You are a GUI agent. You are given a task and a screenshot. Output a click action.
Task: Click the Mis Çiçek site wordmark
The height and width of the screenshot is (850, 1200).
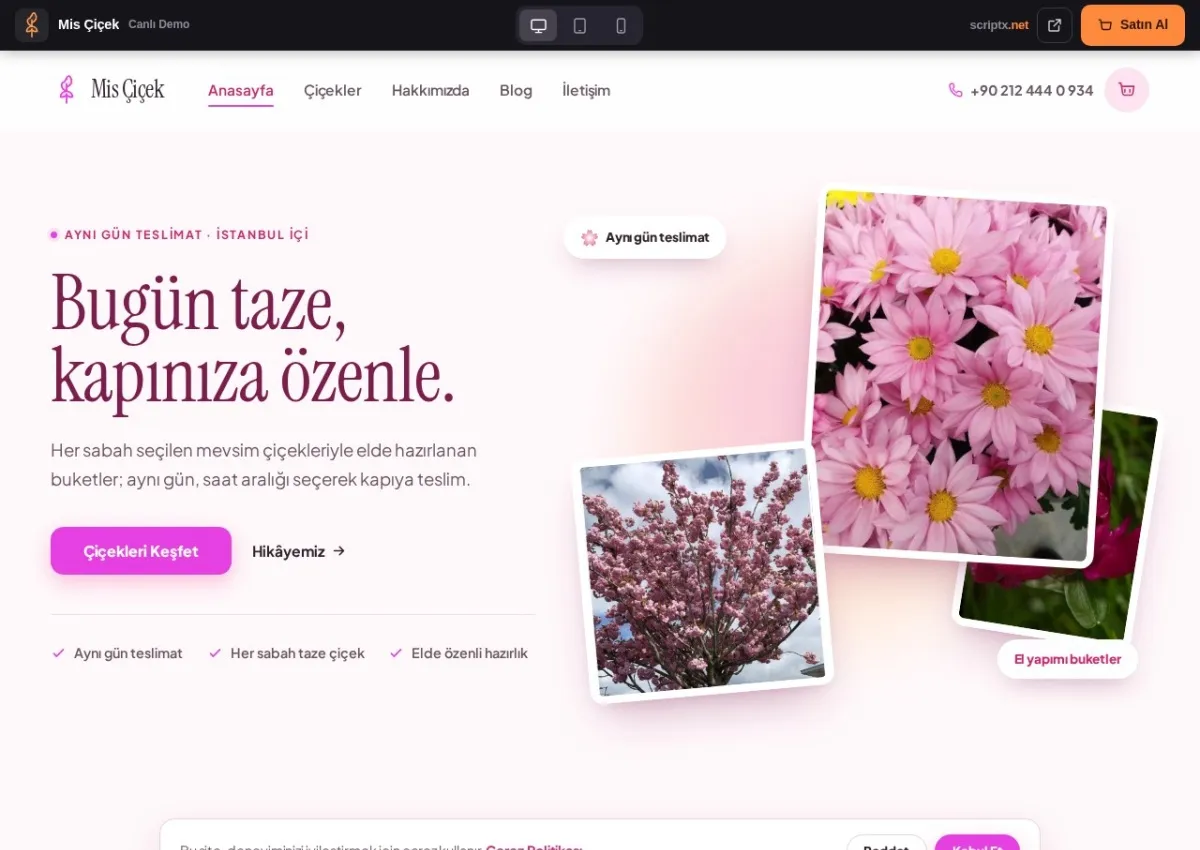pos(128,90)
